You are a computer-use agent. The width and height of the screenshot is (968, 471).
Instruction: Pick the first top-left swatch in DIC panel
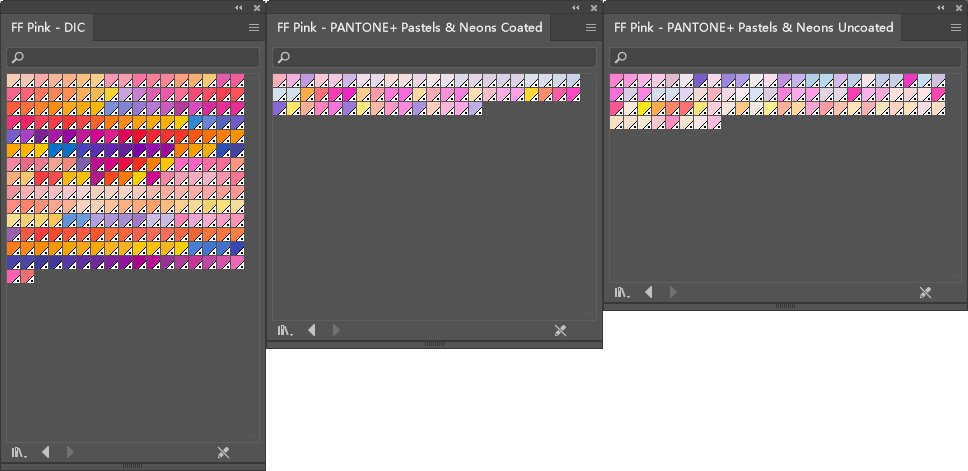click(14, 81)
